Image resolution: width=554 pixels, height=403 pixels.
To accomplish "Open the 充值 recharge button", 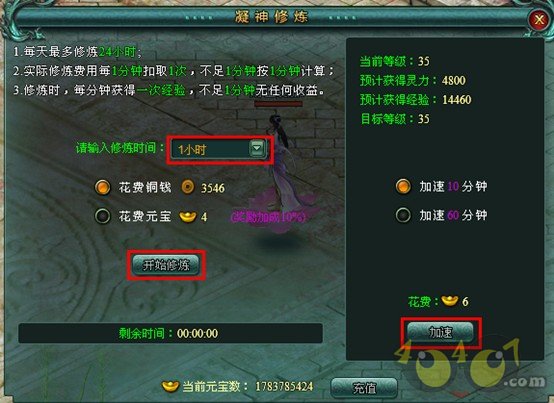I will [x=364, y=388].
